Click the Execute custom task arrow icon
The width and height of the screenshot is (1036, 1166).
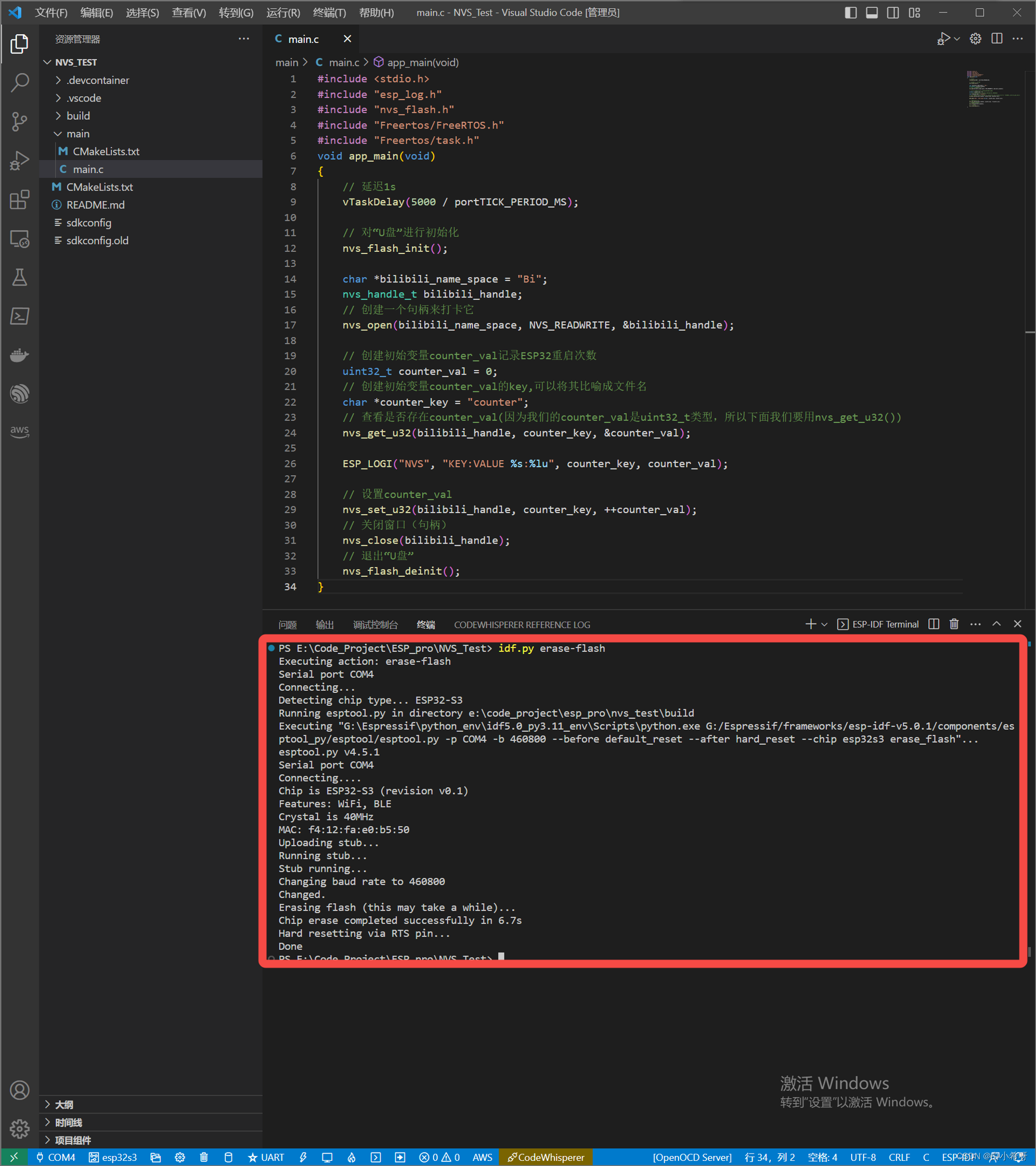tap(400, 1157)
